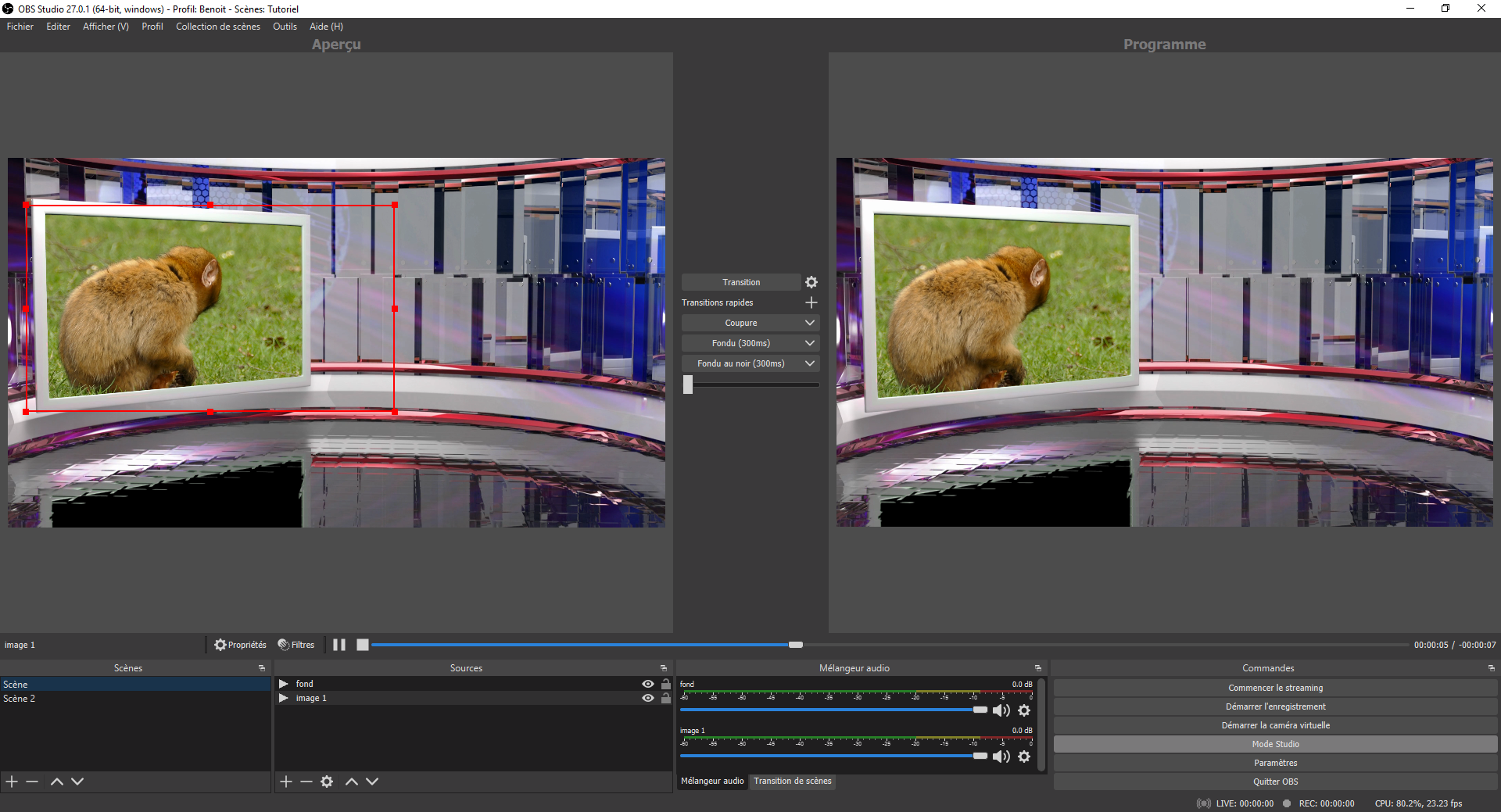Image resolution: width=1501 pixels, height=812 pixels.
Task: Toggle visibility of image 1 source
Action: pos(648,698)
